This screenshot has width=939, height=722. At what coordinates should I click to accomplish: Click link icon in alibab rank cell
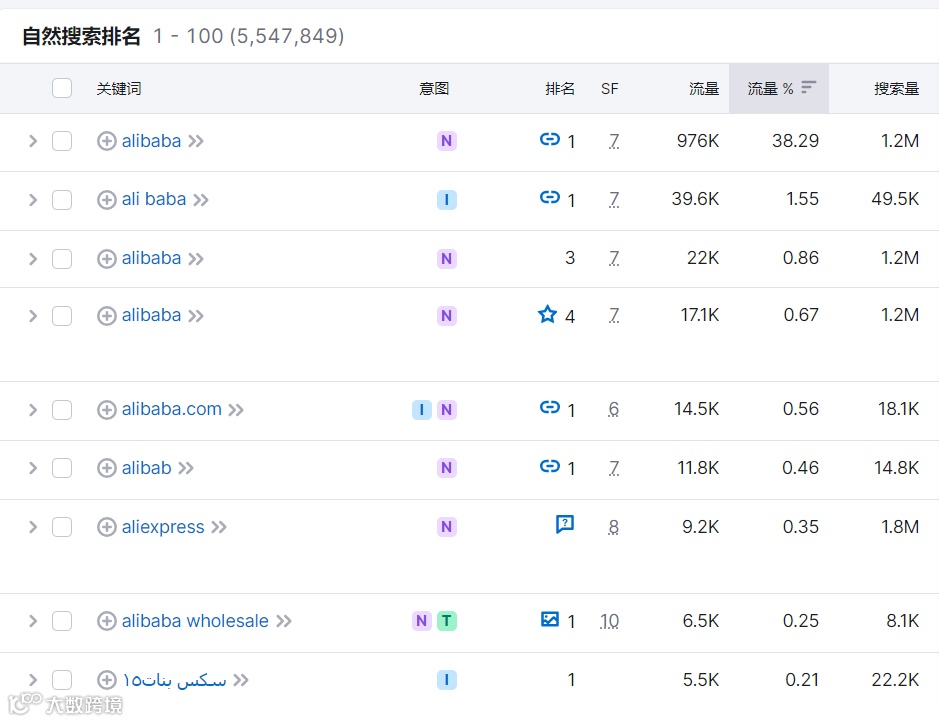point(550,466)
